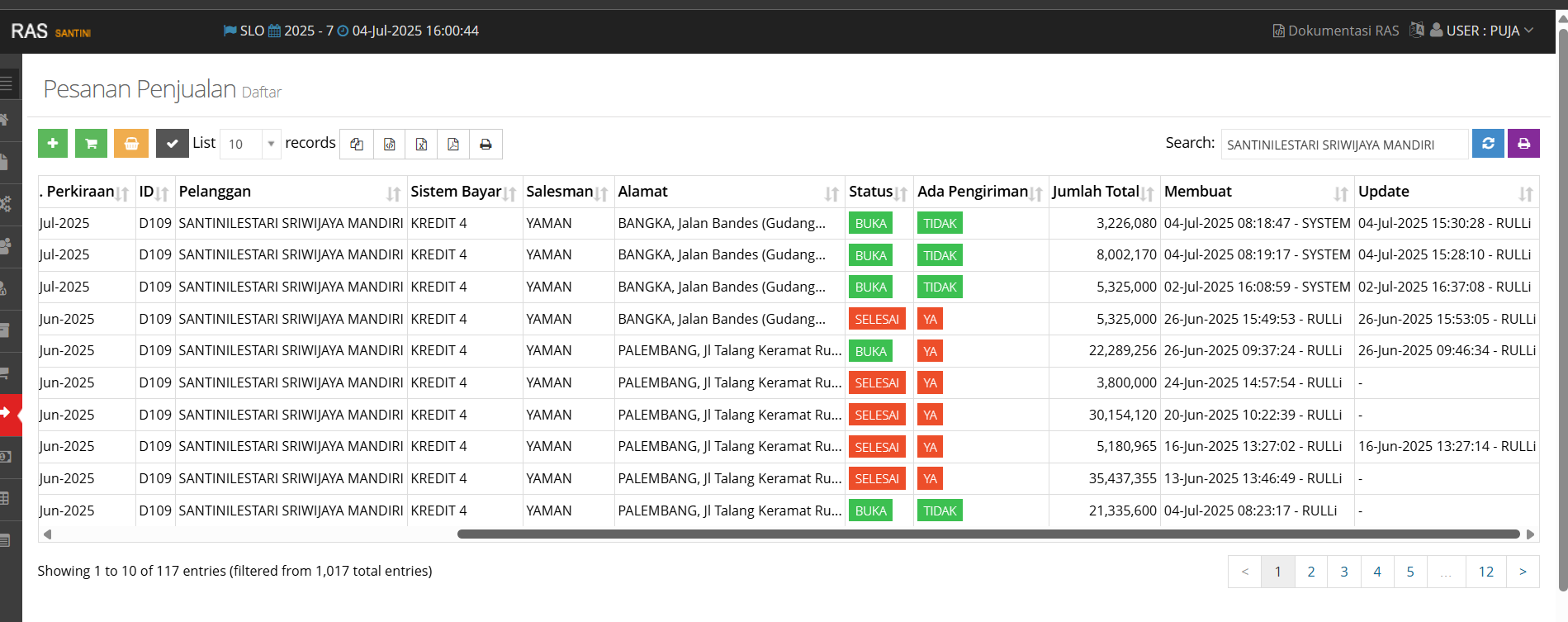Open the records-per-page dropdown
Image resolution: width=1568 pixels, height=622 pixels.
click(x=251, y=144)
